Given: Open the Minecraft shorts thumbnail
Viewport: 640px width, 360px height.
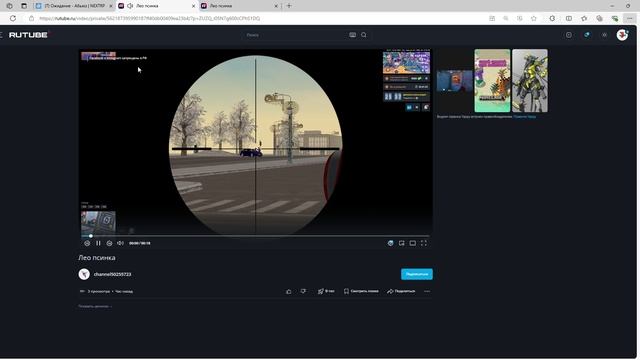Looking at the screenshot, I should click(x=492, y=81).
